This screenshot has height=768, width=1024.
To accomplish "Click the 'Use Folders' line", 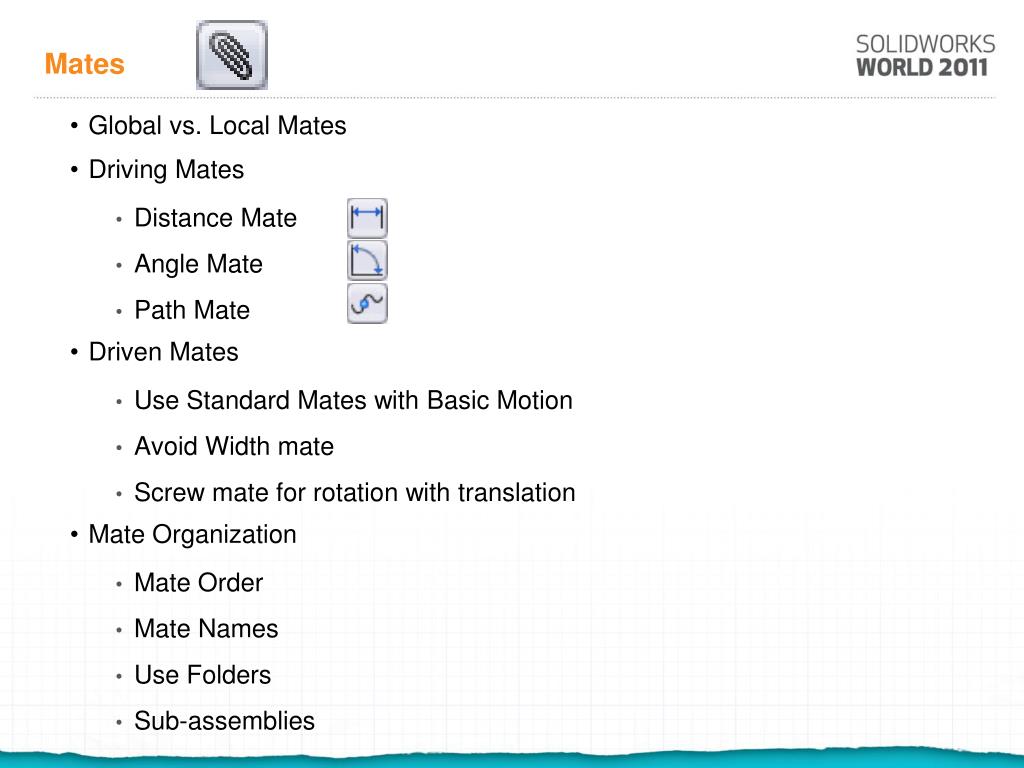I will point(202,675).
